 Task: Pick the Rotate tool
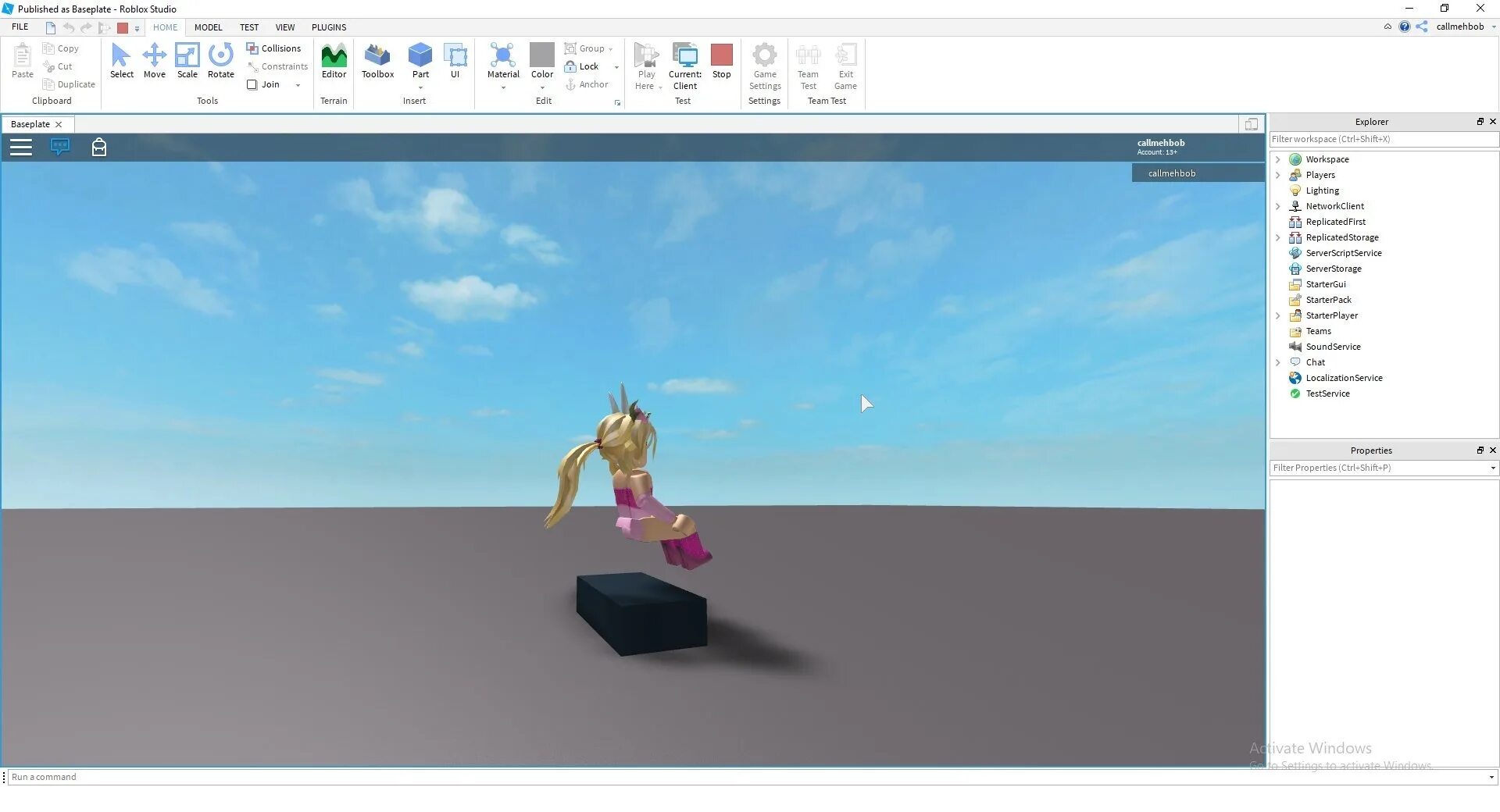tap(221, 60)
